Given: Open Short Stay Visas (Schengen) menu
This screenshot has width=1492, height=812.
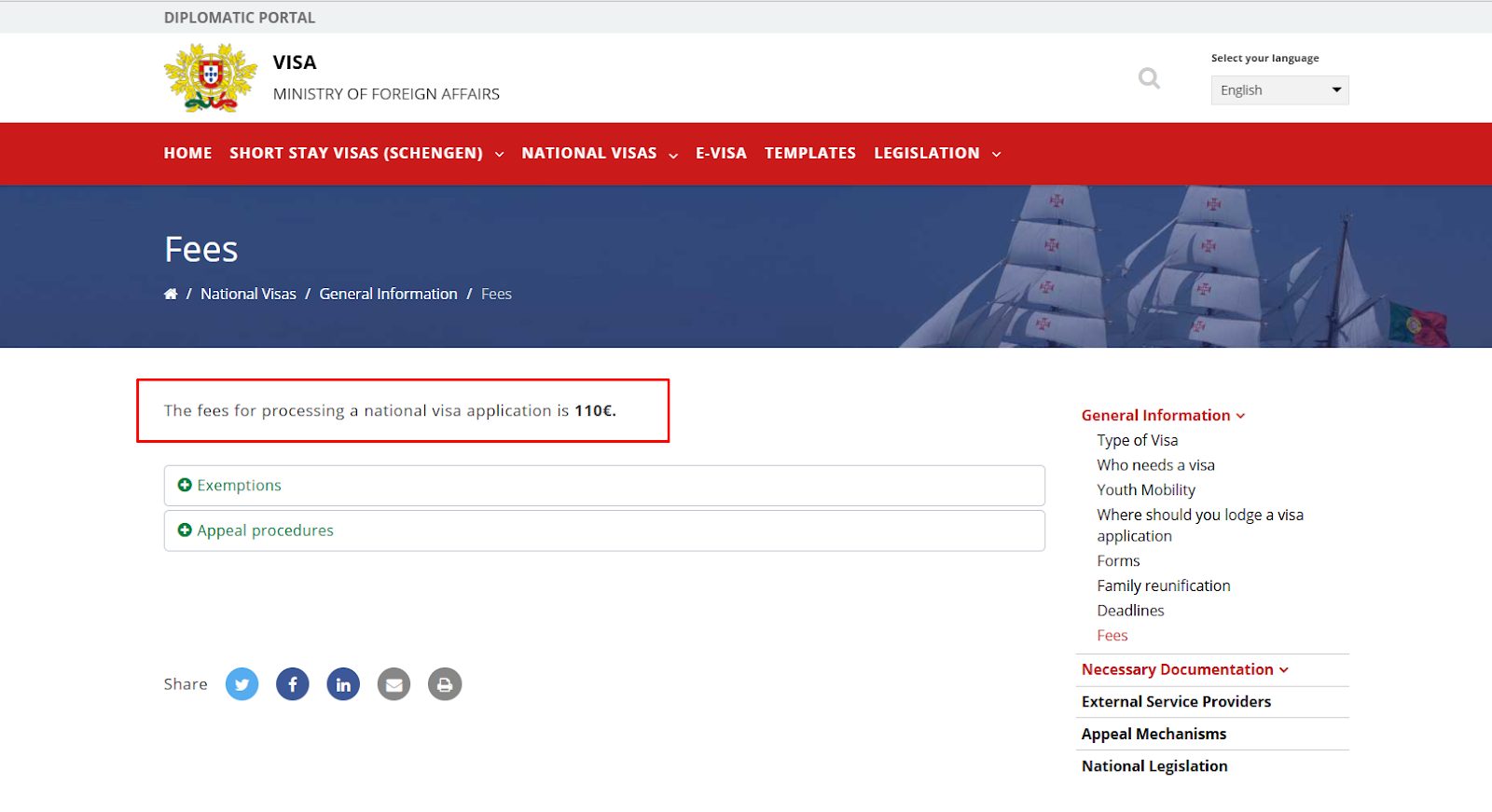Looking at the screenshot, I should coord(366,153).
